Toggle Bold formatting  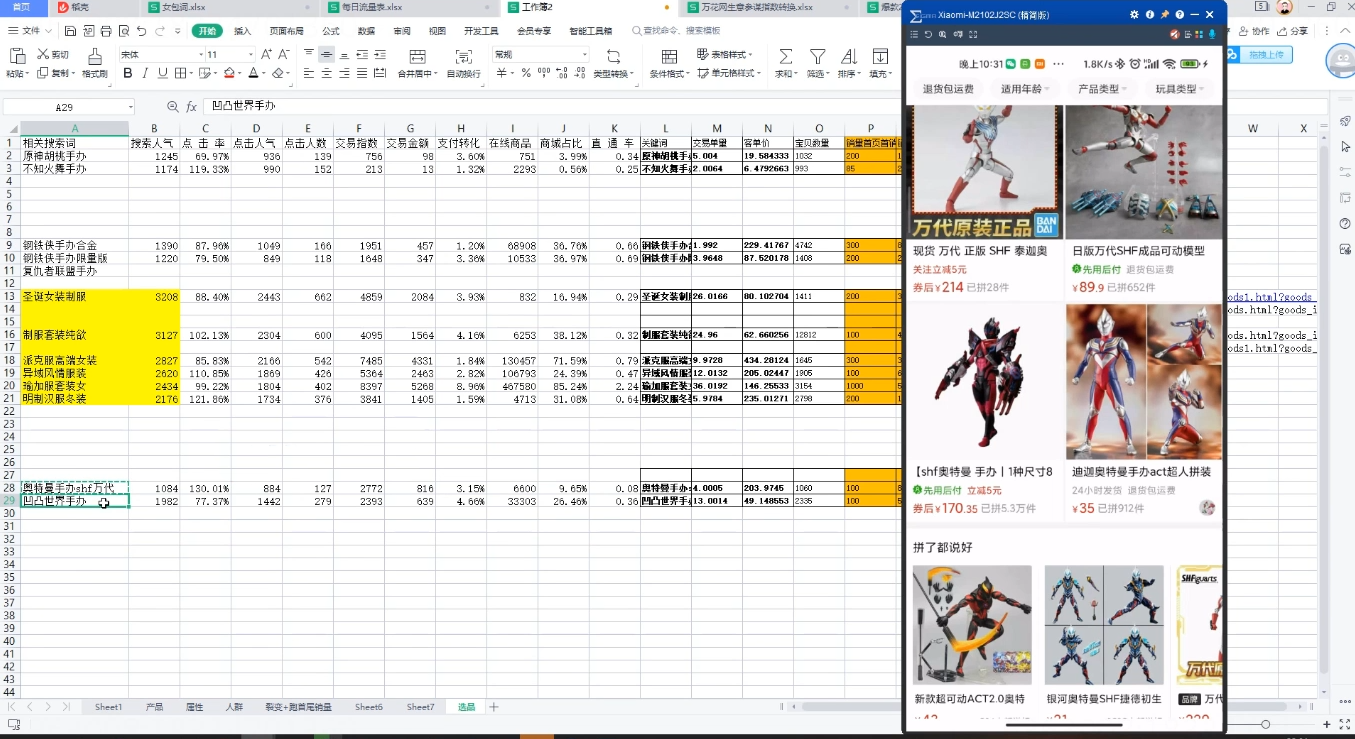[127, 73]
